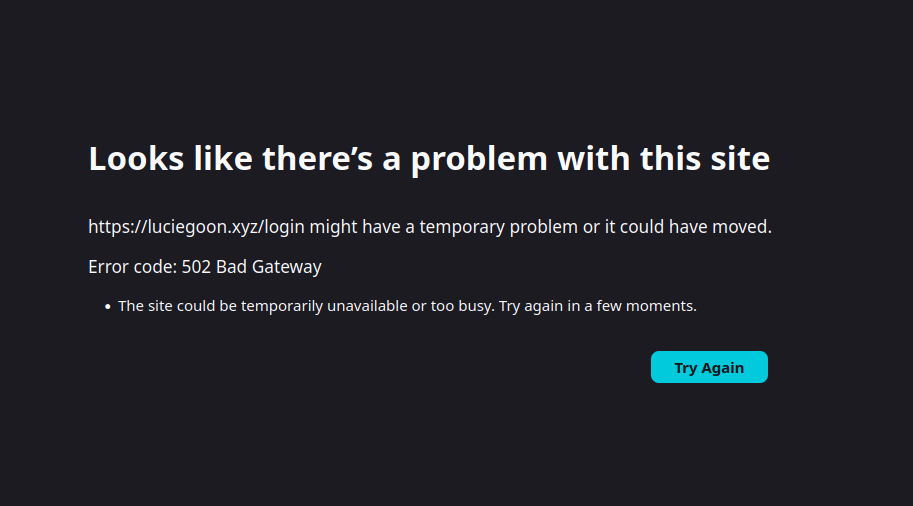This screenshot has width=913, height=506.
Task: Click the "502" error number
Action: click(196, 267)
